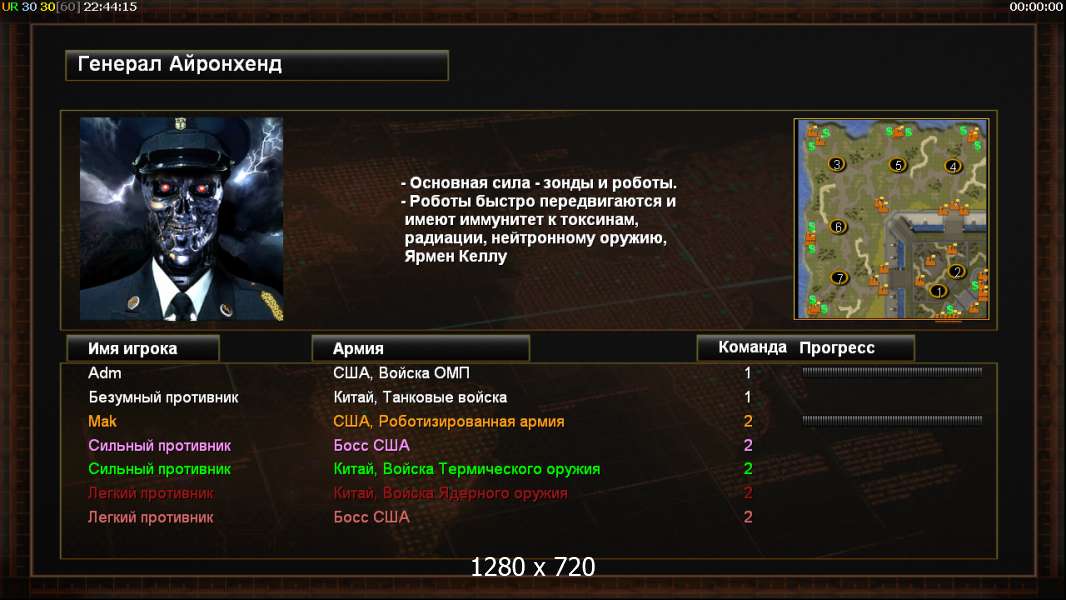Click Mak's loading progress bar
Screen dimensions: 1066x600
tap(892, 420)
